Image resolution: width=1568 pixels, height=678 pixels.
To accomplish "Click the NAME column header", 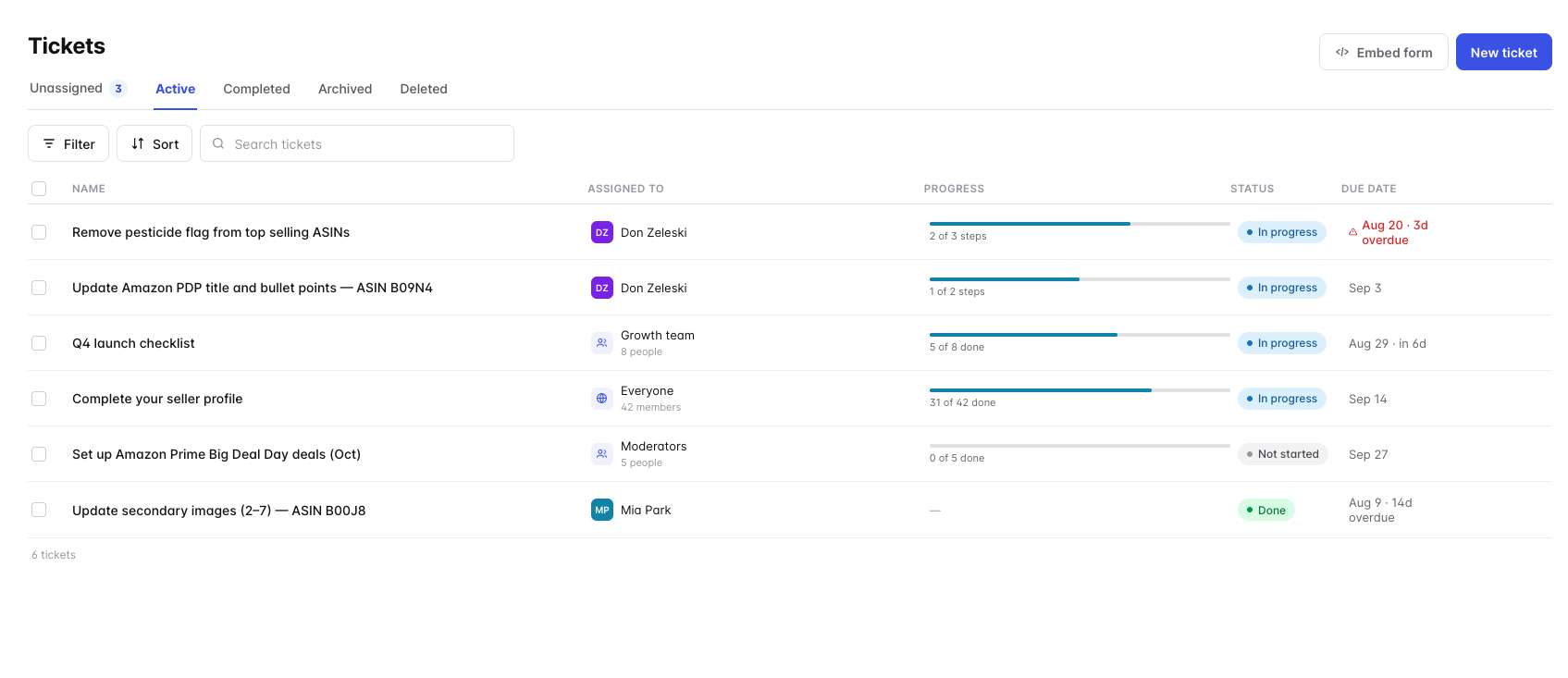I will [89, 189].
